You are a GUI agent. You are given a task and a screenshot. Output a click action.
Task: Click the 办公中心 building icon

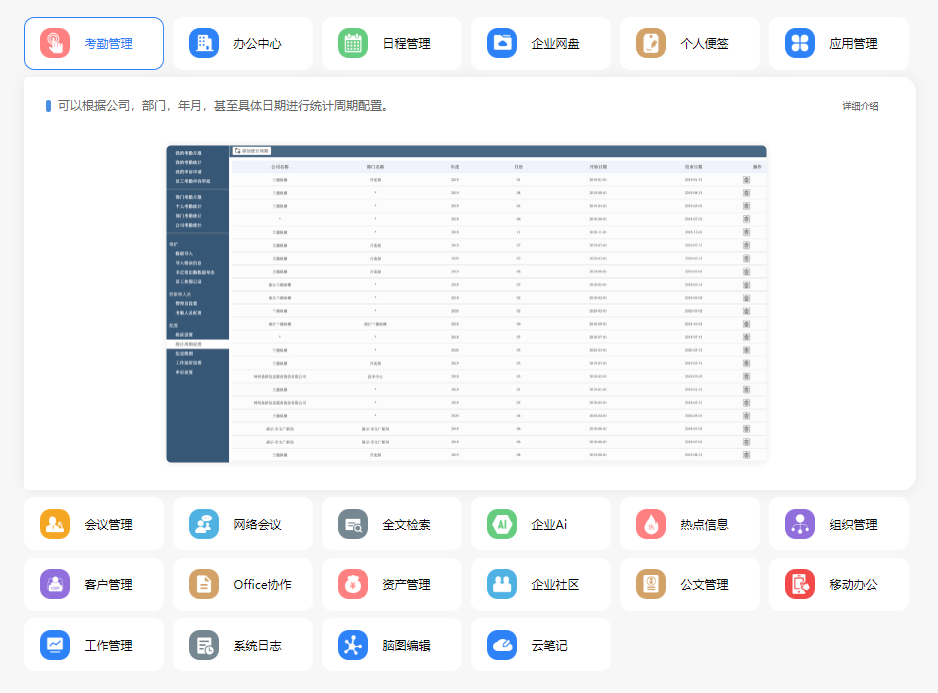tap(204, 44)
